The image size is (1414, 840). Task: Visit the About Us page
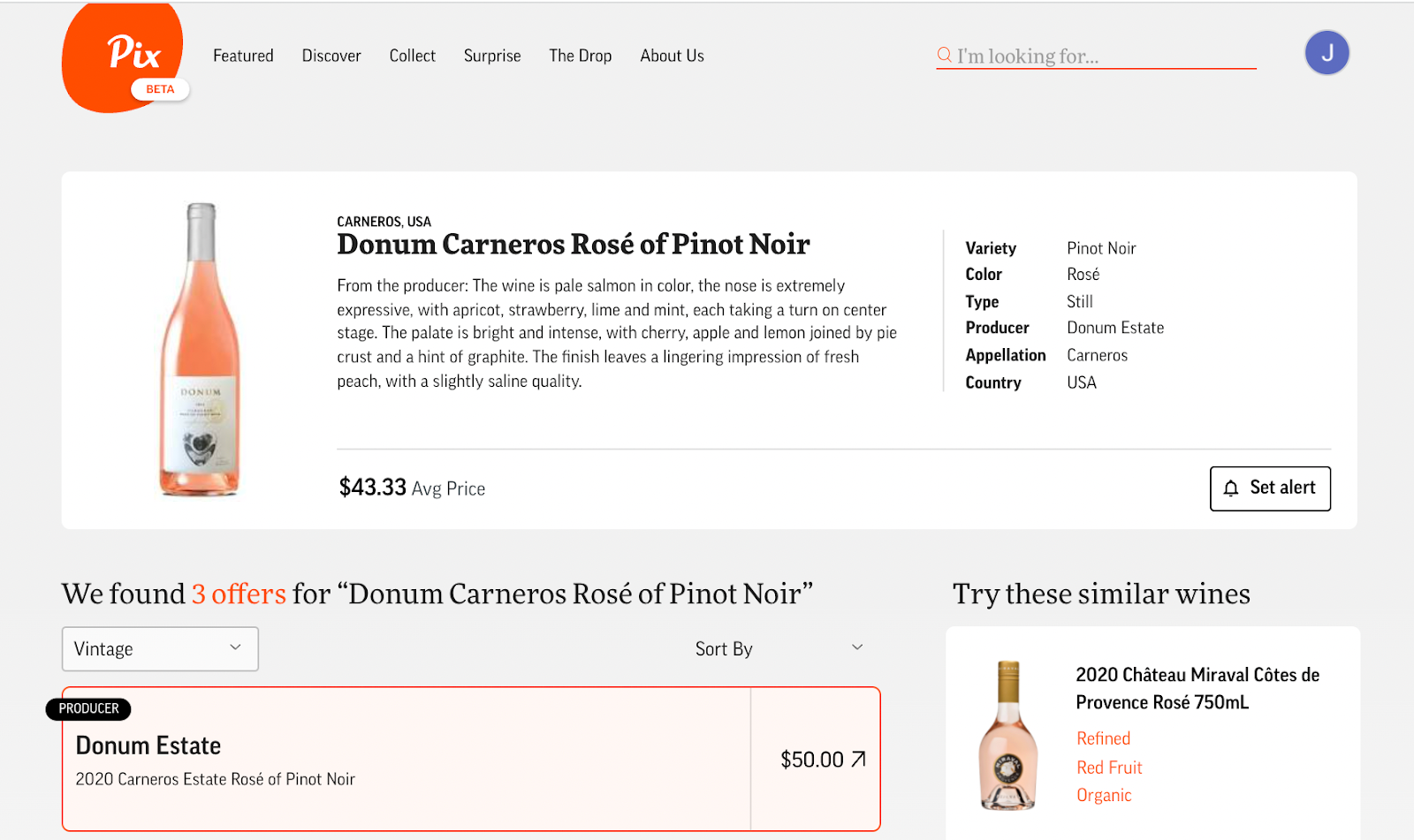672,56
